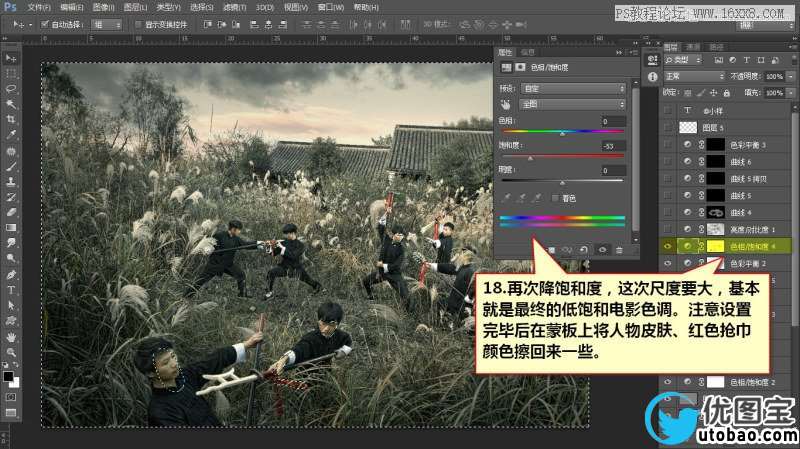Select the Lasso tool
The height and width of the screenshot is (449, 800).
click(x=11, y=89)
